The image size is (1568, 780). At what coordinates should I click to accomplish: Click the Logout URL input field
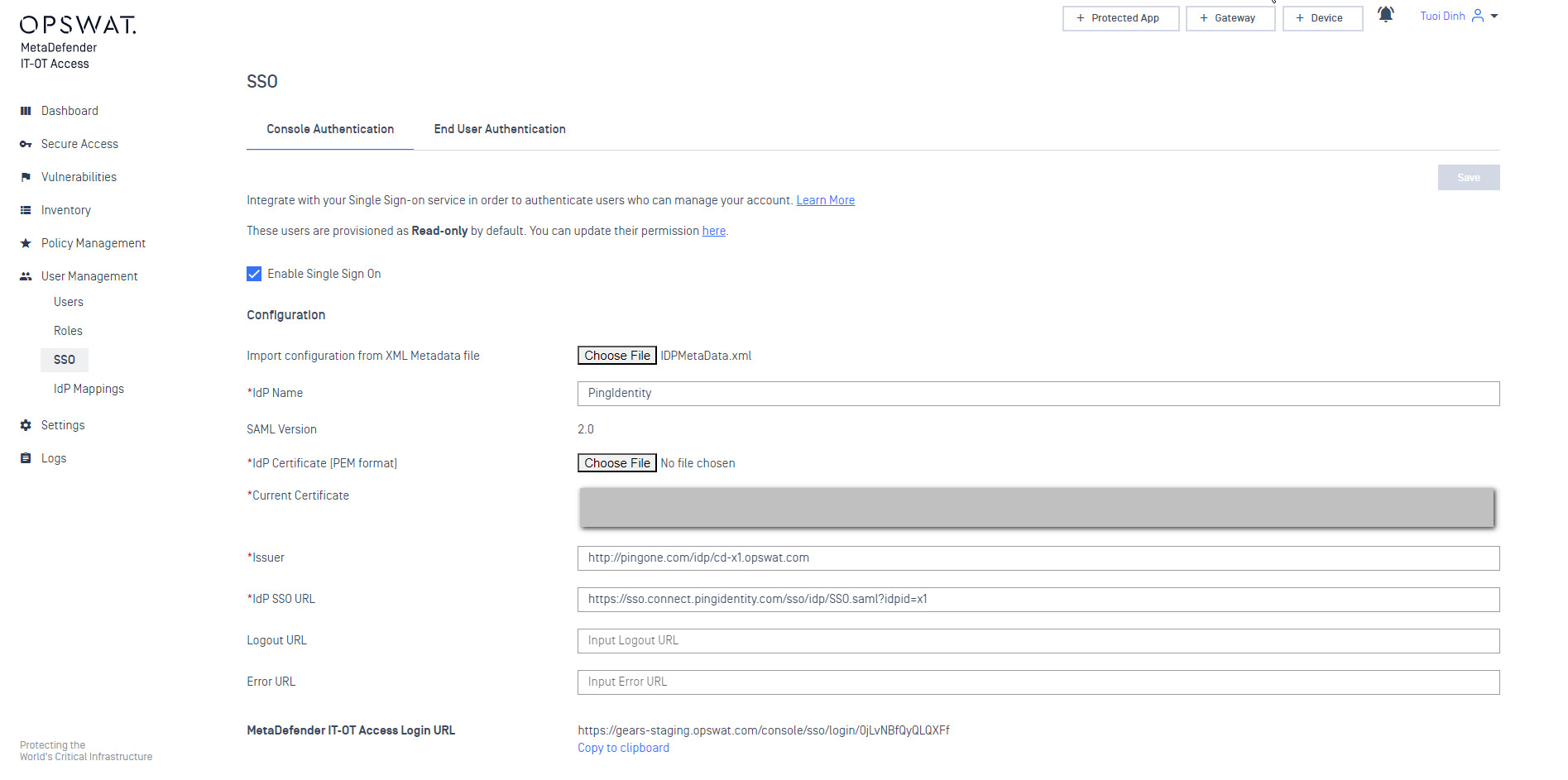coord(1038,641)
